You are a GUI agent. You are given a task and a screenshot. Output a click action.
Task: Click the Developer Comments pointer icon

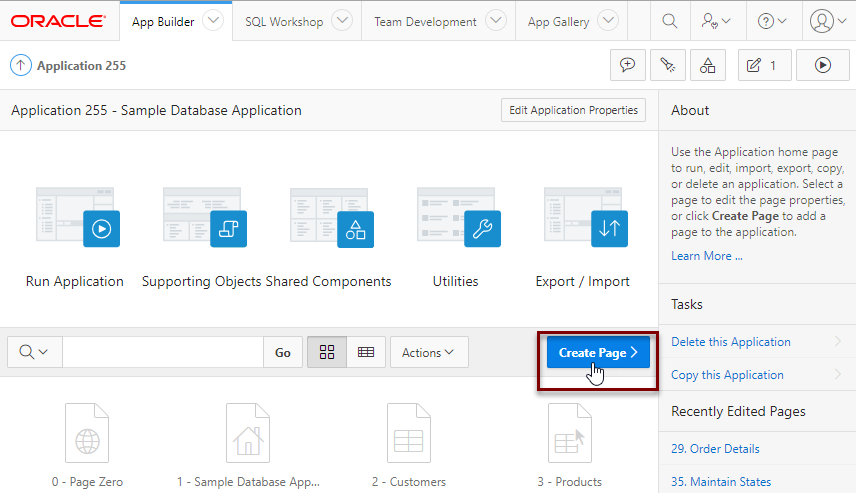pos(668,65)
